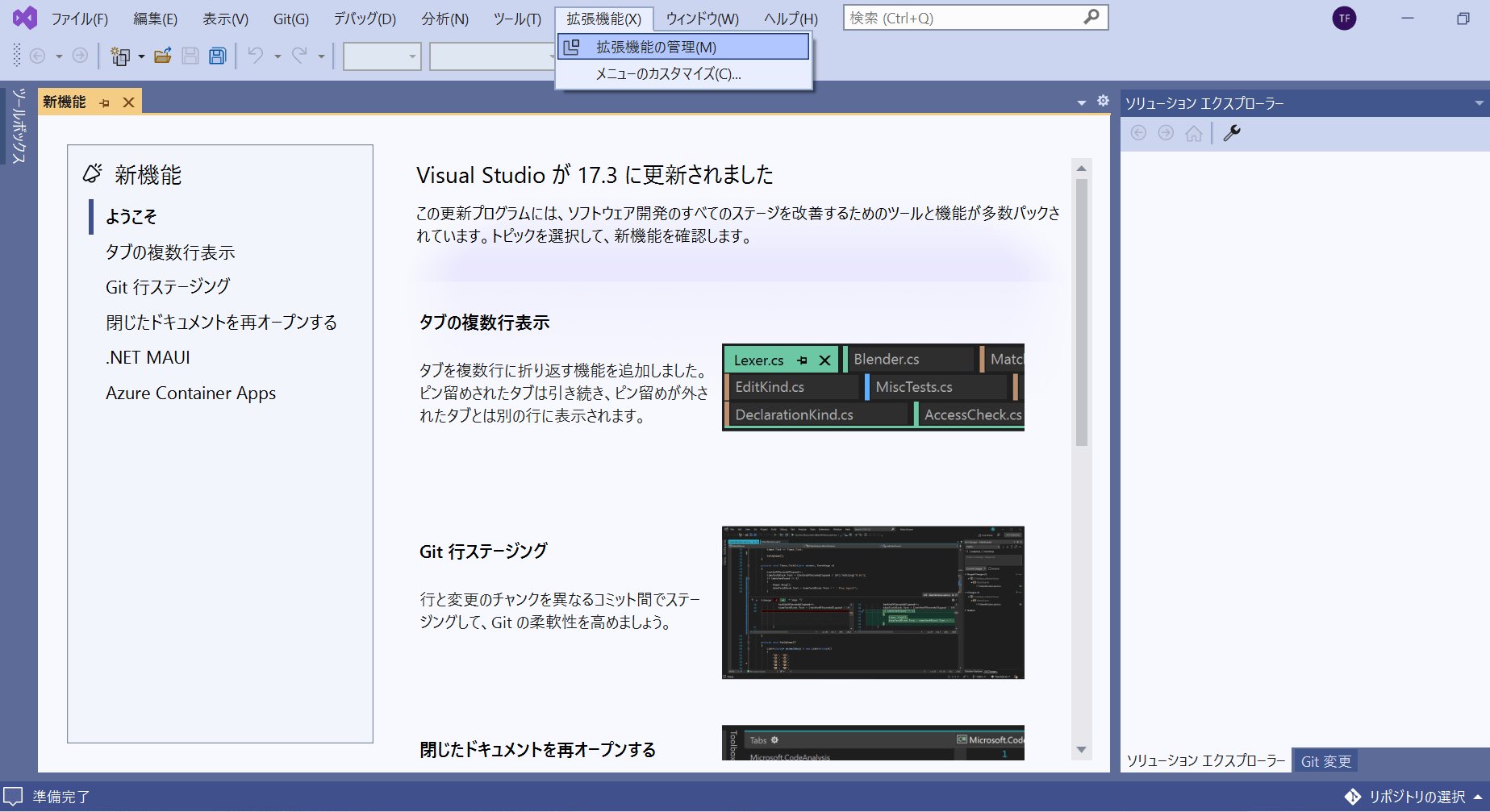Click the navigate backward toolbar icon

[x=37, y=56]
